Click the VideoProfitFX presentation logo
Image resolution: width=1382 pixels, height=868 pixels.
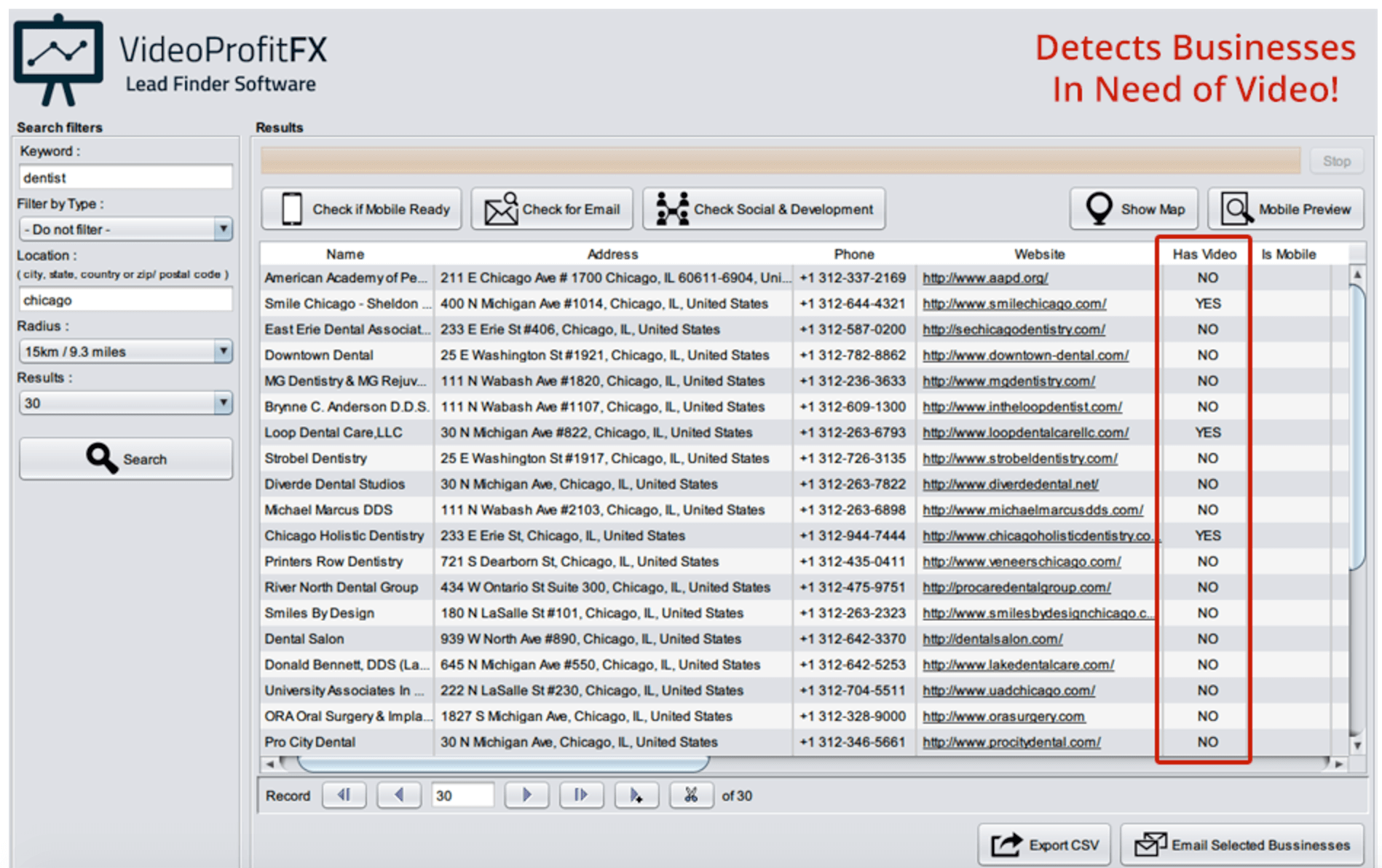58,60
